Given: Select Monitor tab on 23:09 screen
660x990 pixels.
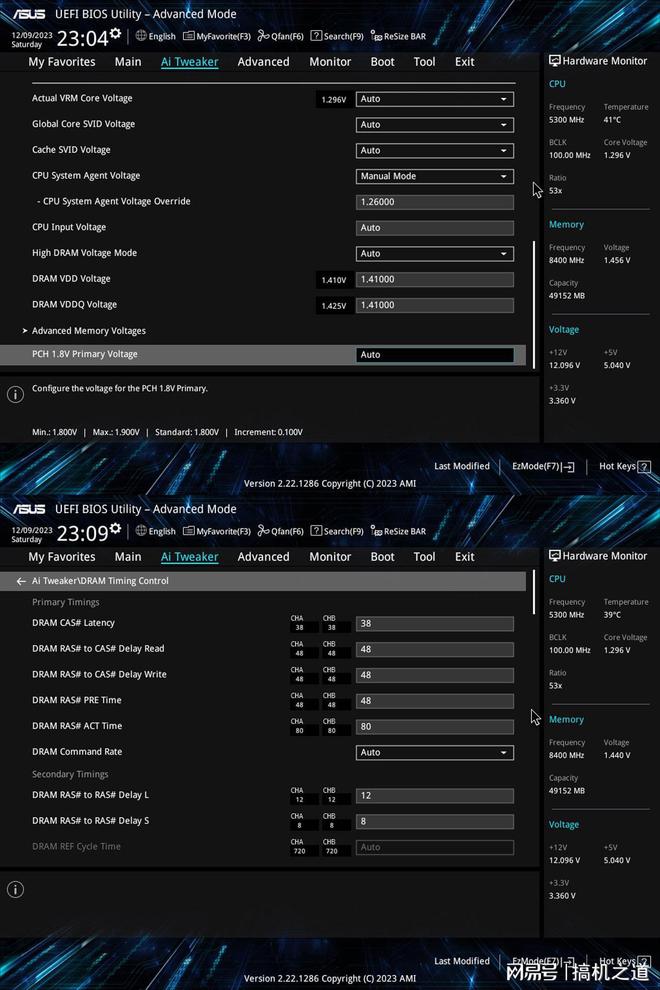Looking at the screenshot, I should pyautogui.click(x=330, y=557).
